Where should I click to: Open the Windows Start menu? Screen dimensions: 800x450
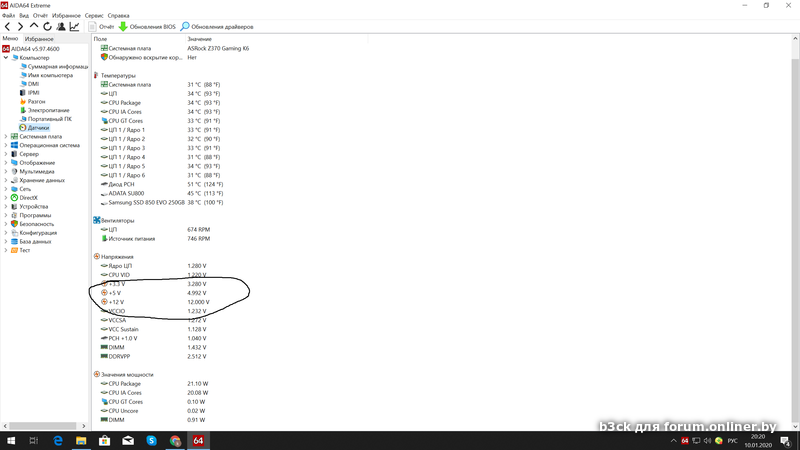click(10, 441)
